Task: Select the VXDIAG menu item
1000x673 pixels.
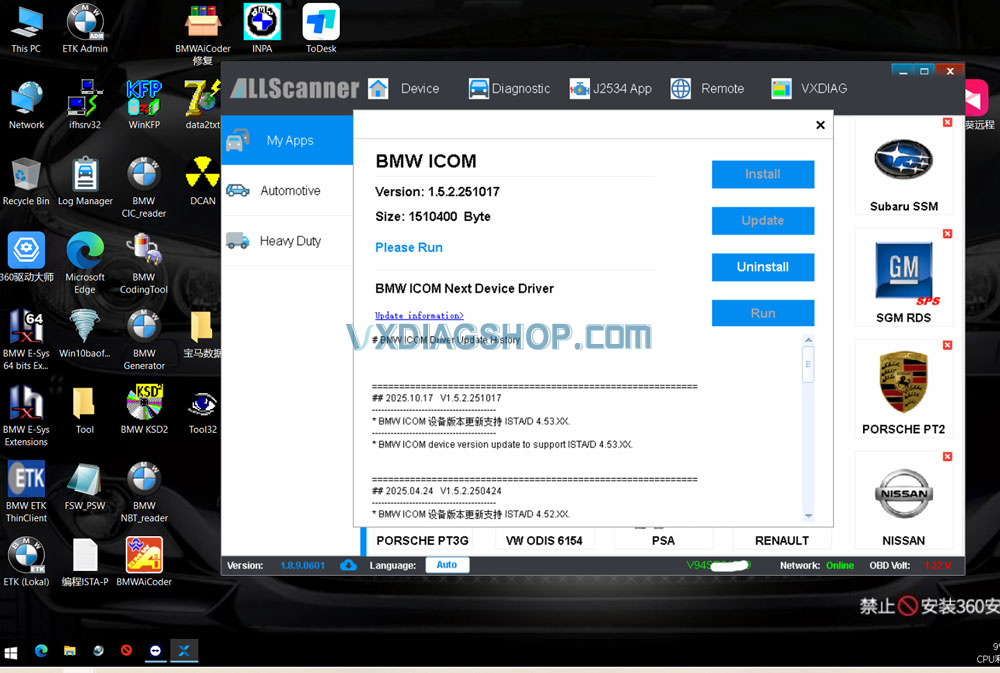Action: 809,88
